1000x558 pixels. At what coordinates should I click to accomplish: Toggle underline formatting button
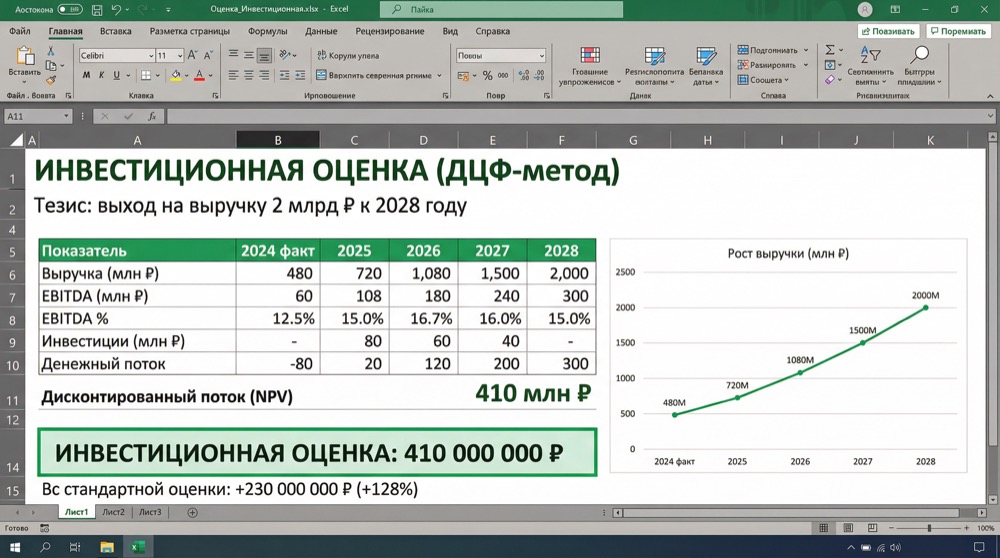[x=116, y=75]
